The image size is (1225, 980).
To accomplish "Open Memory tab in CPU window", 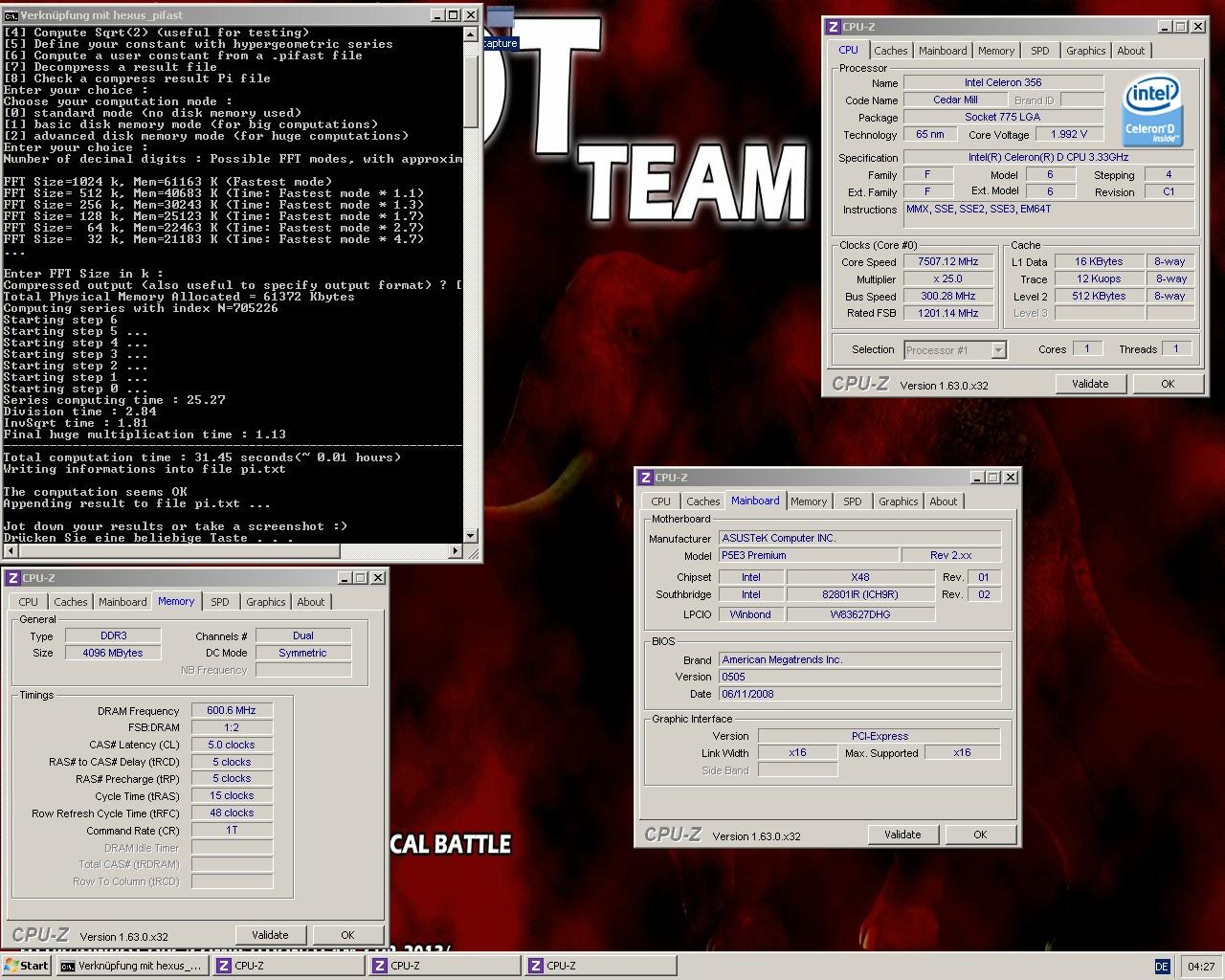I will tap(996, 51).
